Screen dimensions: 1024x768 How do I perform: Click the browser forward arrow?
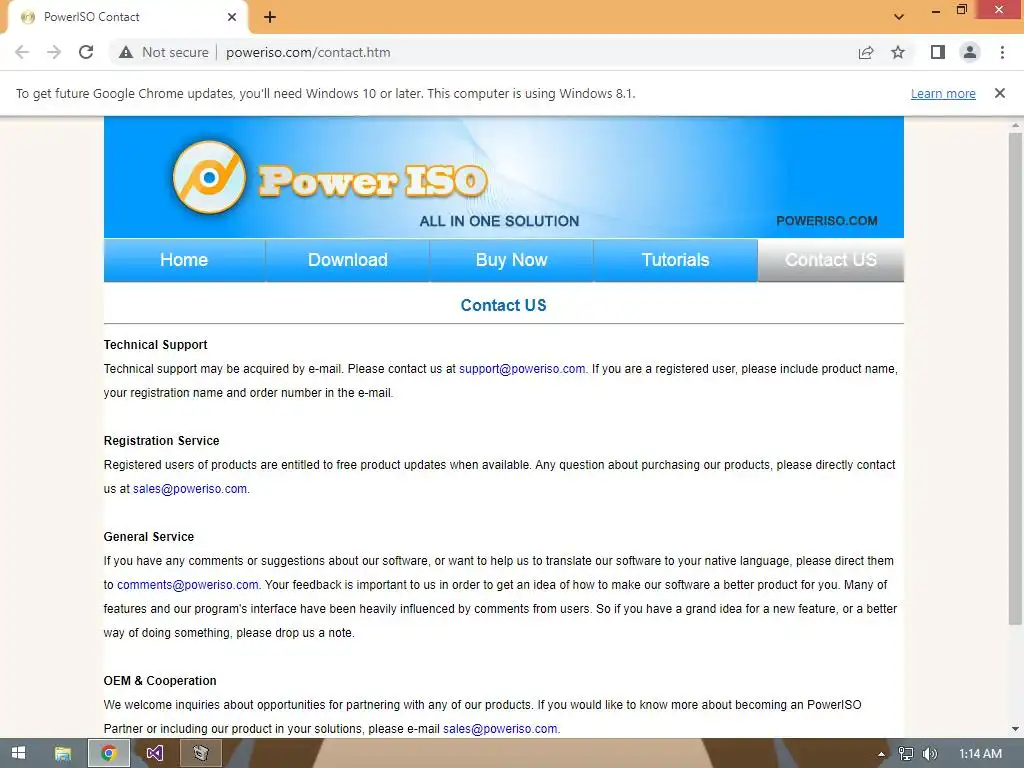click(x=54, y=52)
